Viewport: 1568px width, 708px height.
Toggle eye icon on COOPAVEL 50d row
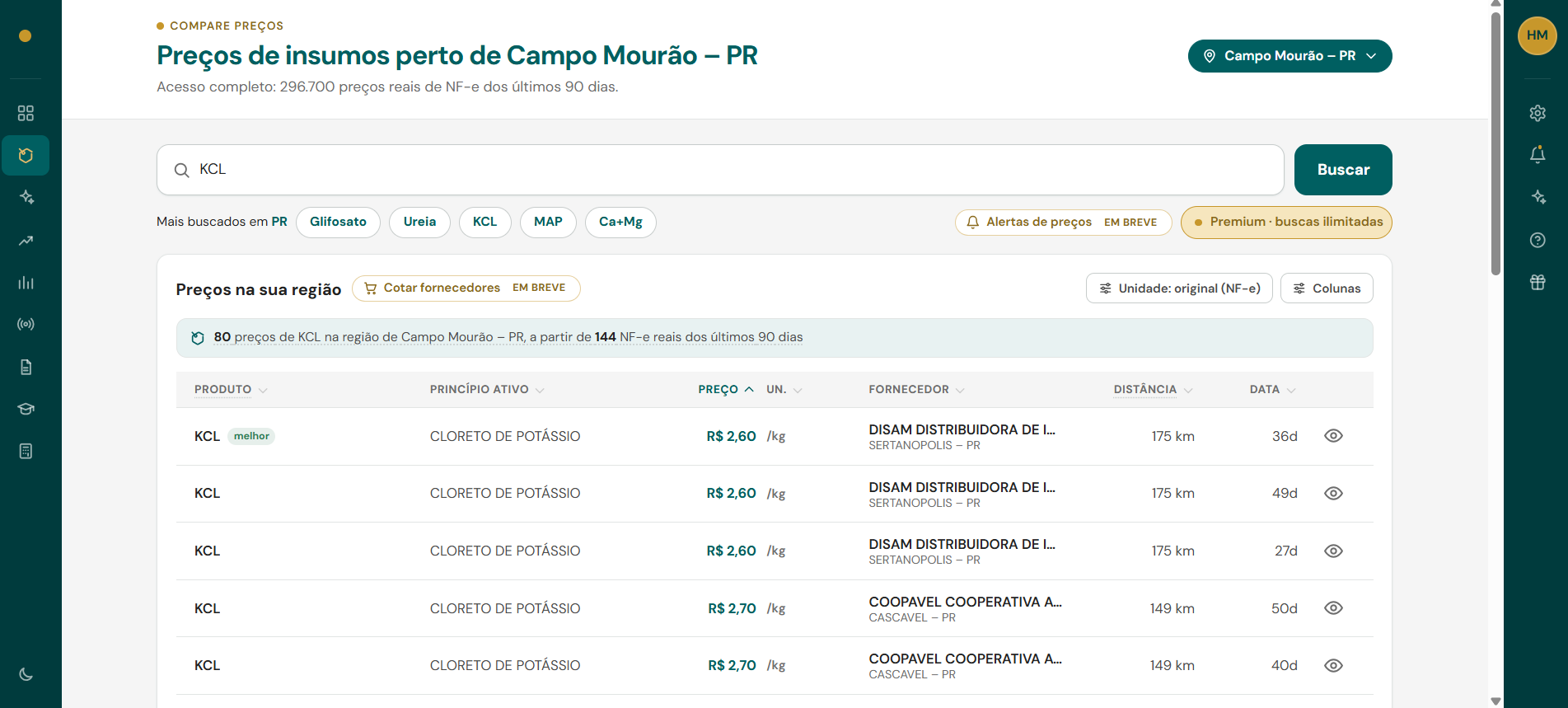(x=1333, y=608)
